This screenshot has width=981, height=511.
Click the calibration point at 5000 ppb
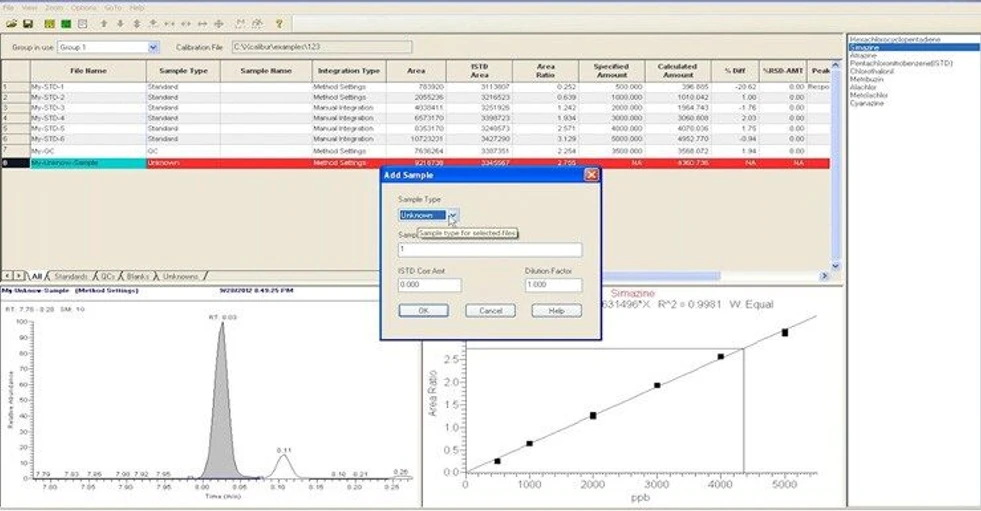785,333
